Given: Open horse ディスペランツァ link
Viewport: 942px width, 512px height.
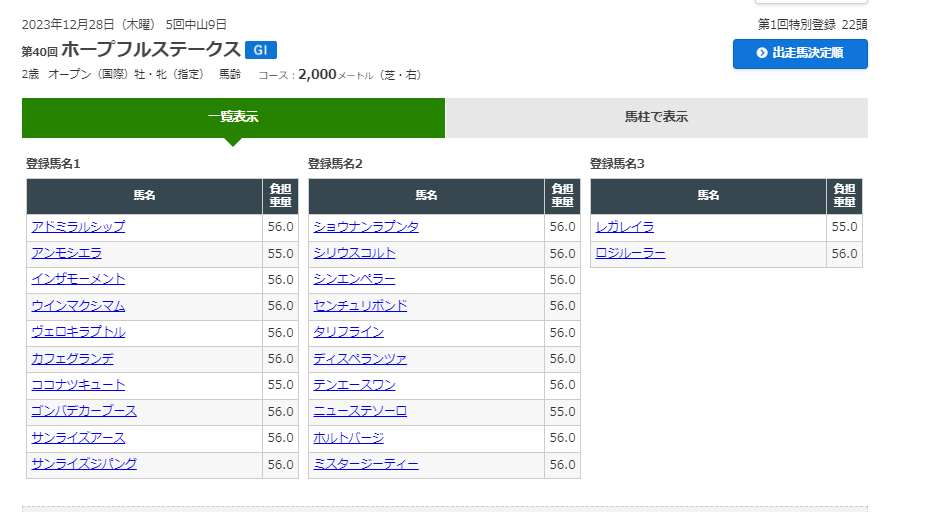Looking at the screenshot, I should pos(360,359).
